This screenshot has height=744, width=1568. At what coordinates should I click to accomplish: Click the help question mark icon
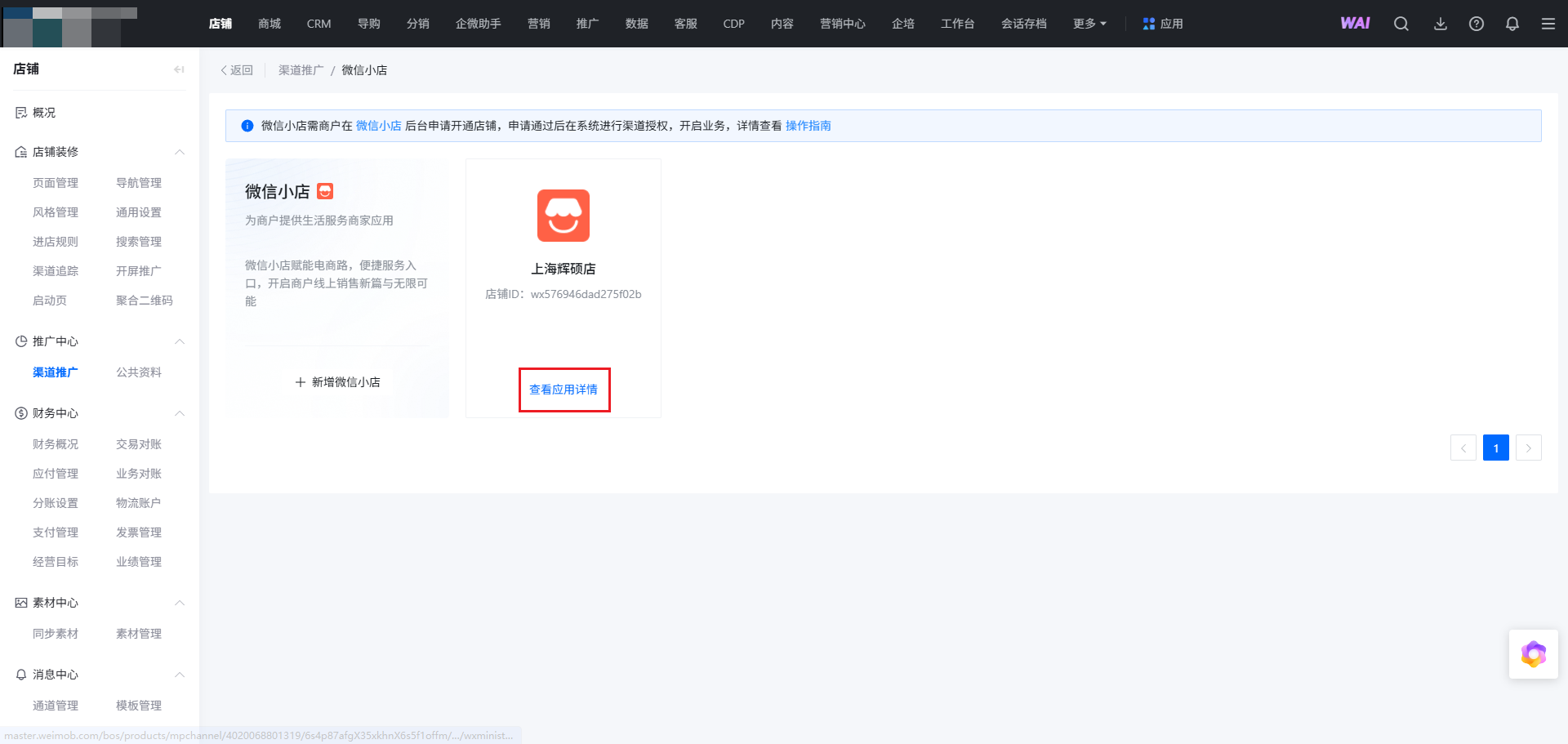1477,24
